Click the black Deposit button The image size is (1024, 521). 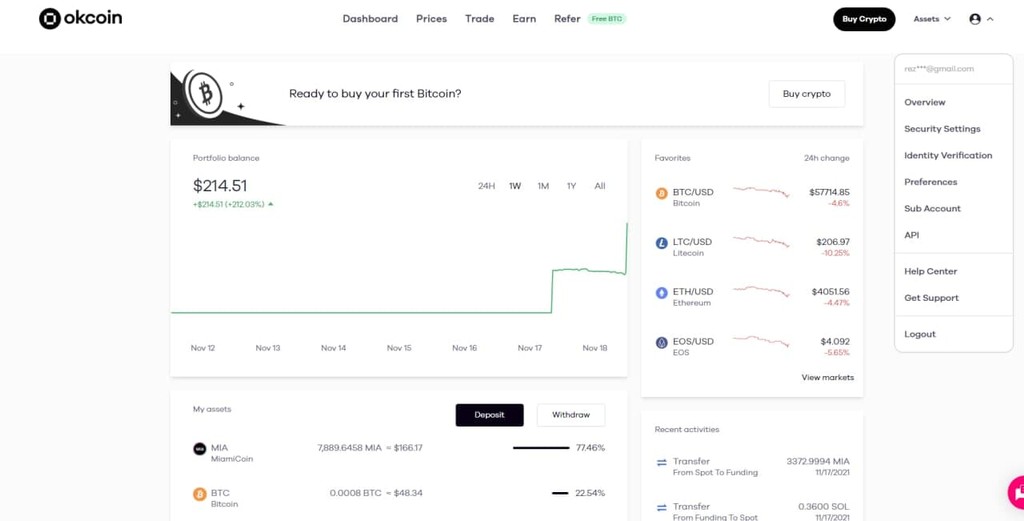pyautogui.click(x=490, y=415)
